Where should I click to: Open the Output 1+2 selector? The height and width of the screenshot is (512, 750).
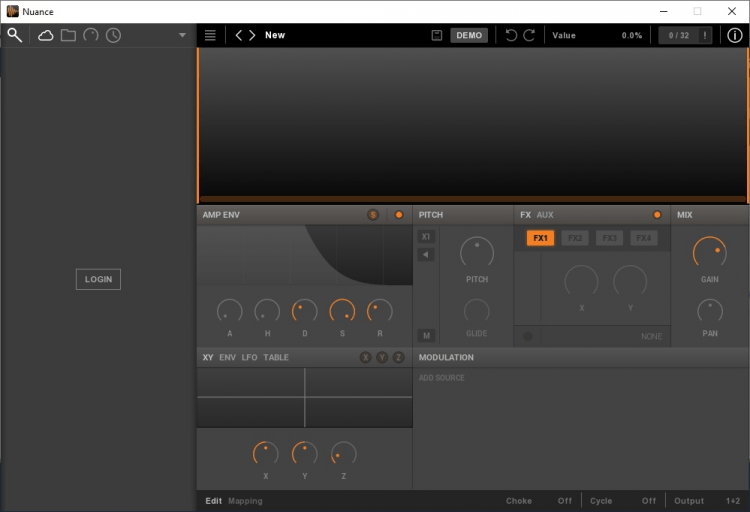733,501
